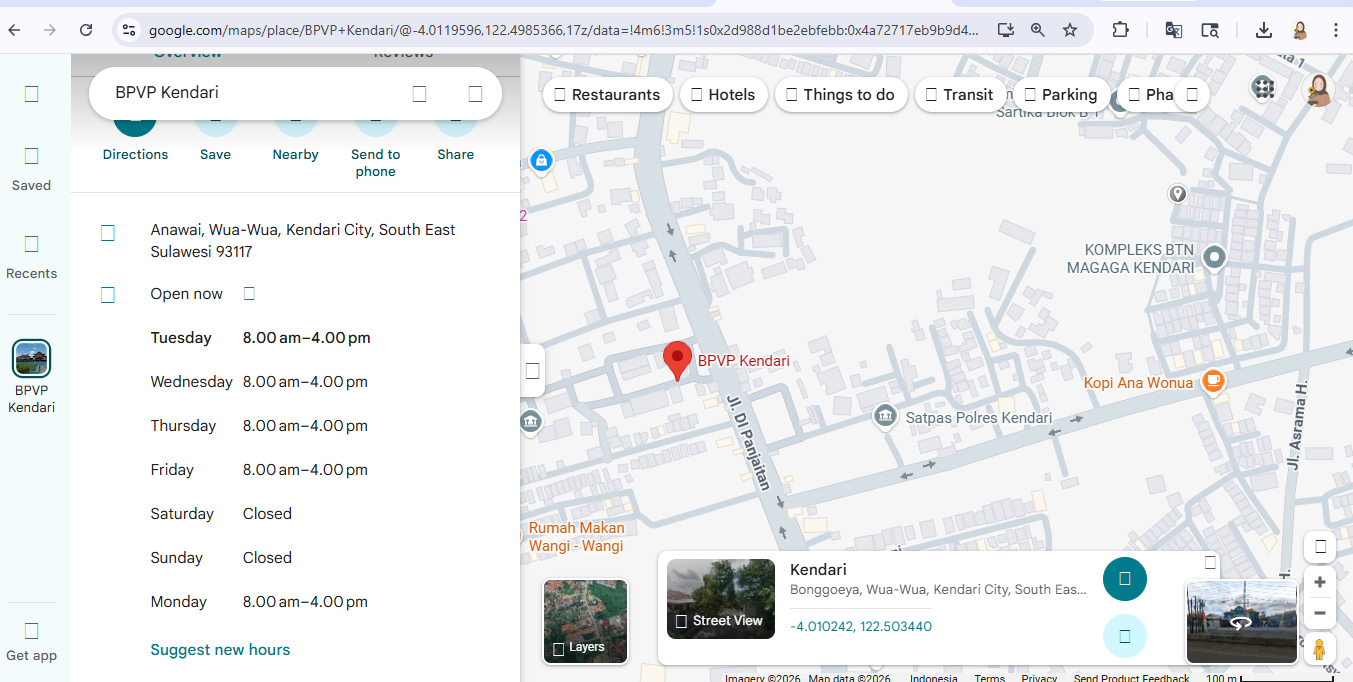View site information icon in address bar
Screen dimensions: 1353x682
[x=128, y=30]
